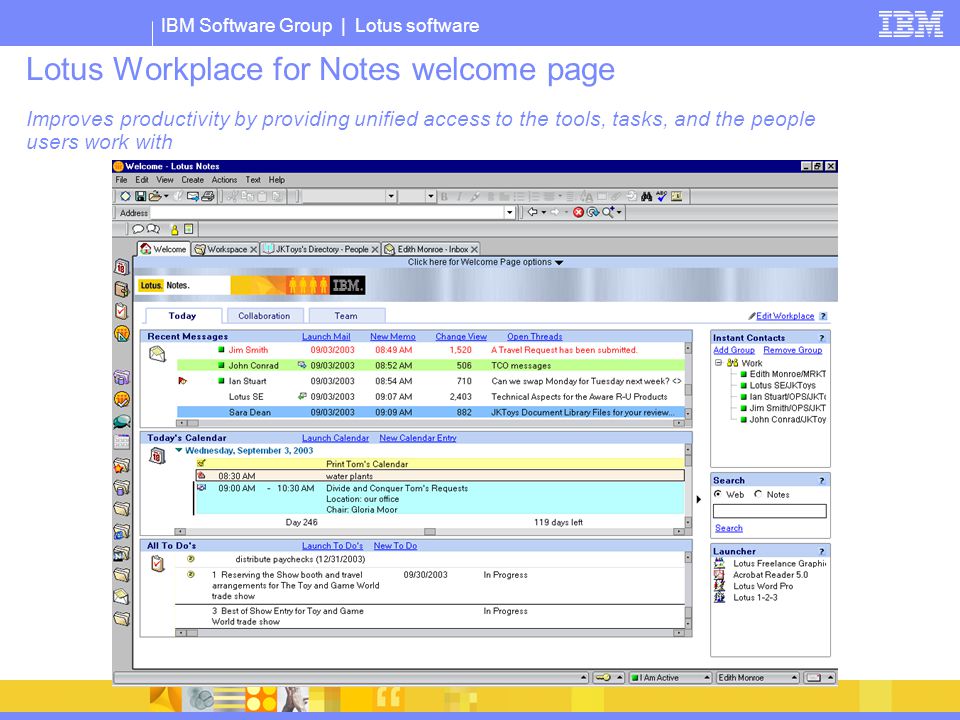This screenshot has width=960, height=720.
Task: Click the New To Do link
Action: click(x=395, y=546)
